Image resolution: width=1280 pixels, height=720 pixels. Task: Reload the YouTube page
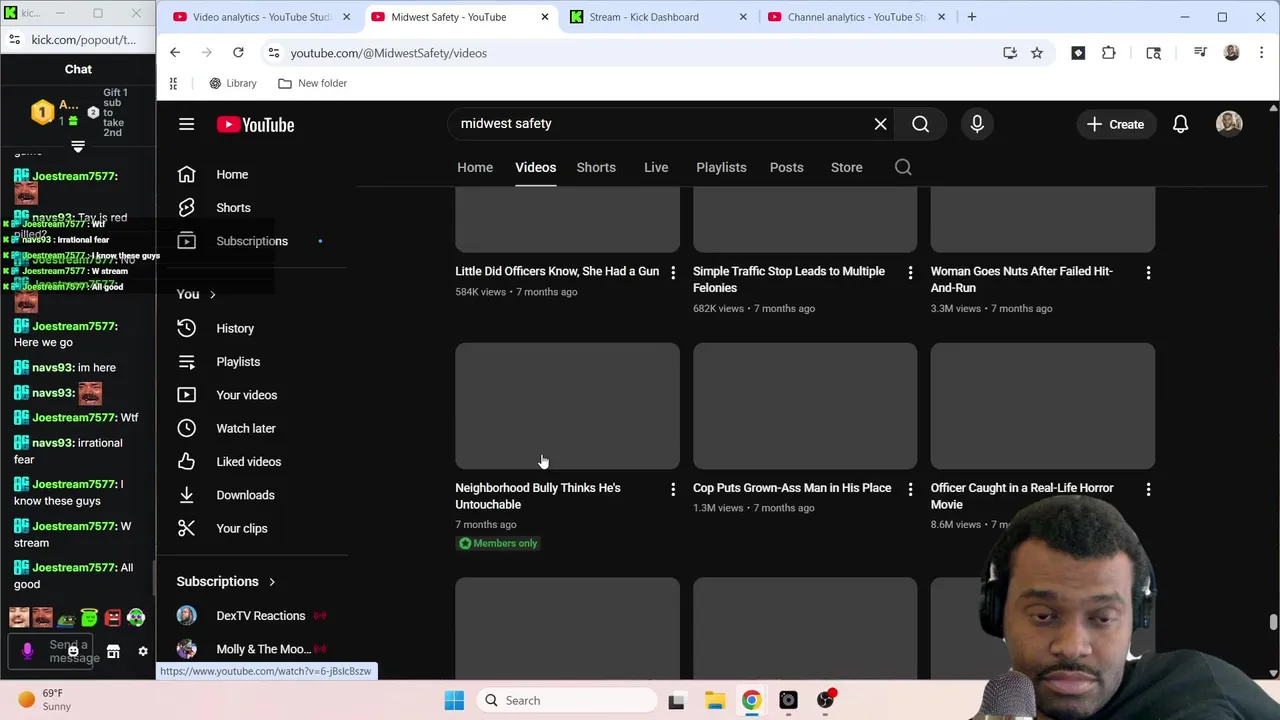[238, 53]
